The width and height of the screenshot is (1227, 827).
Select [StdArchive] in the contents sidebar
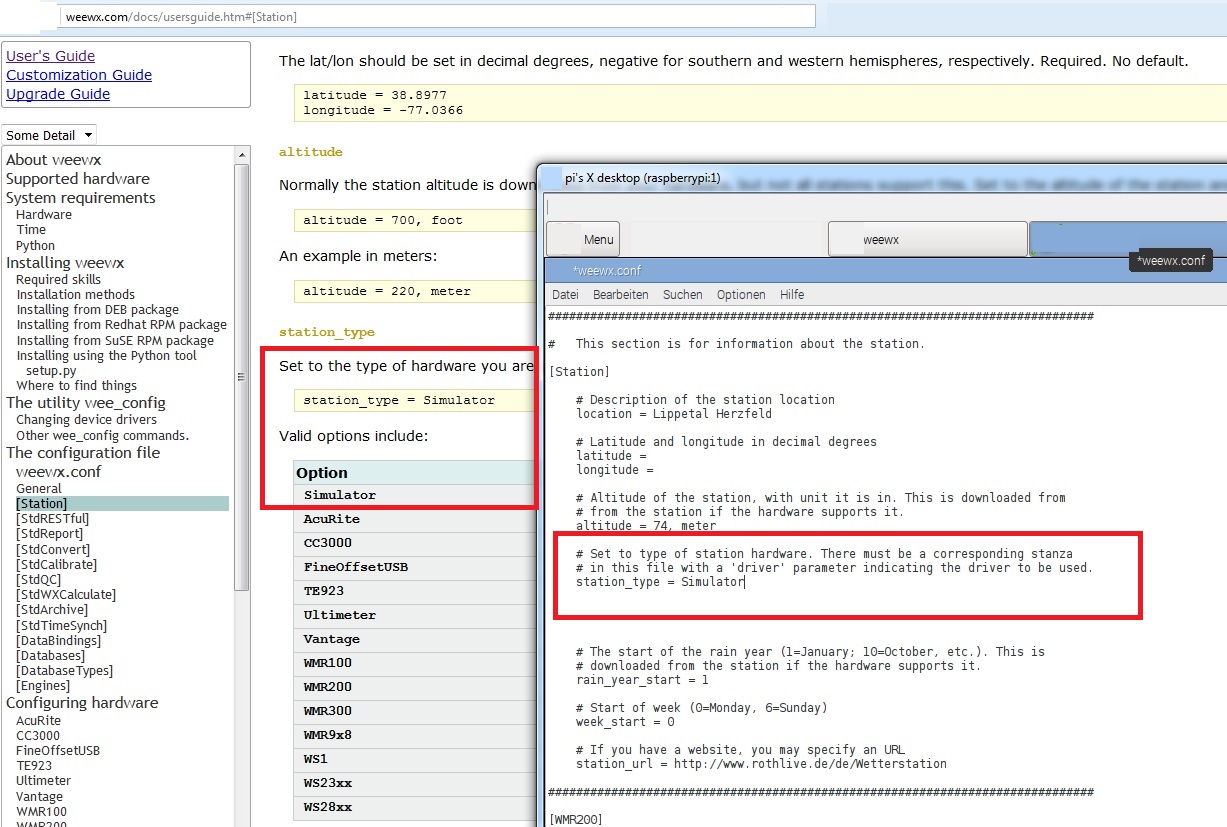pos(52,609)
